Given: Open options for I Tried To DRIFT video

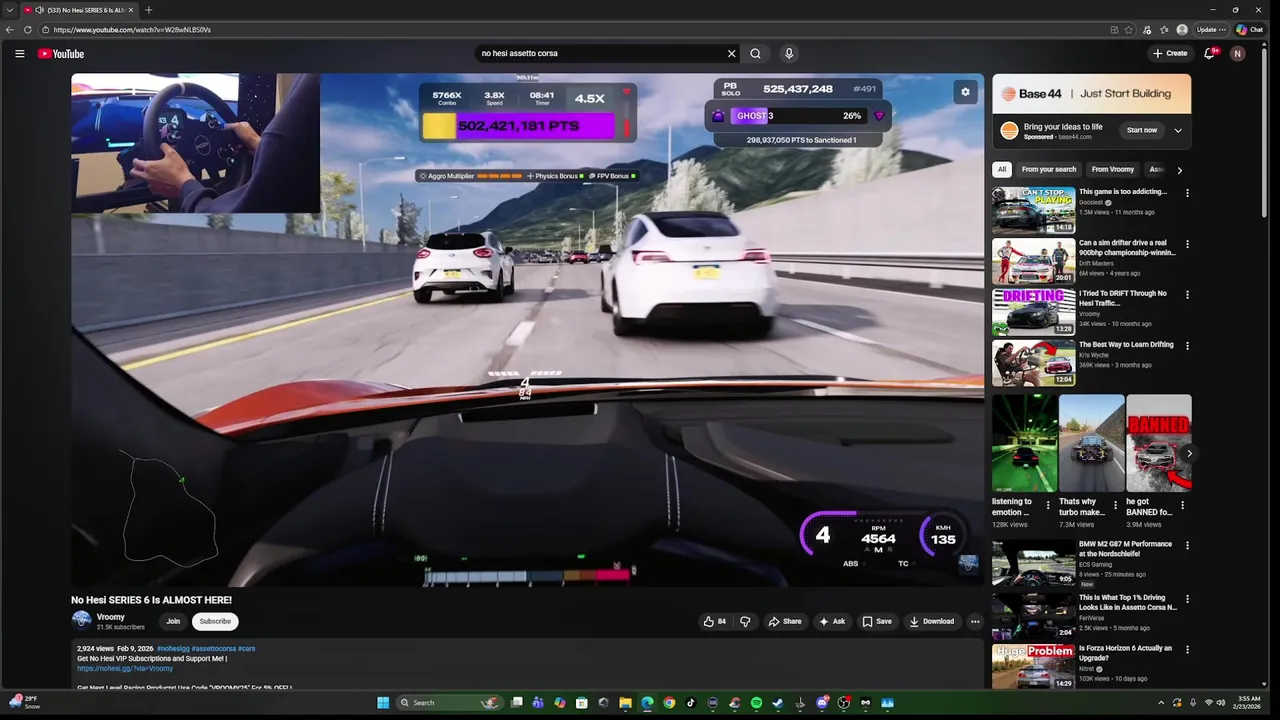Looking at the screenshot, I should (x=1187, y=295).
